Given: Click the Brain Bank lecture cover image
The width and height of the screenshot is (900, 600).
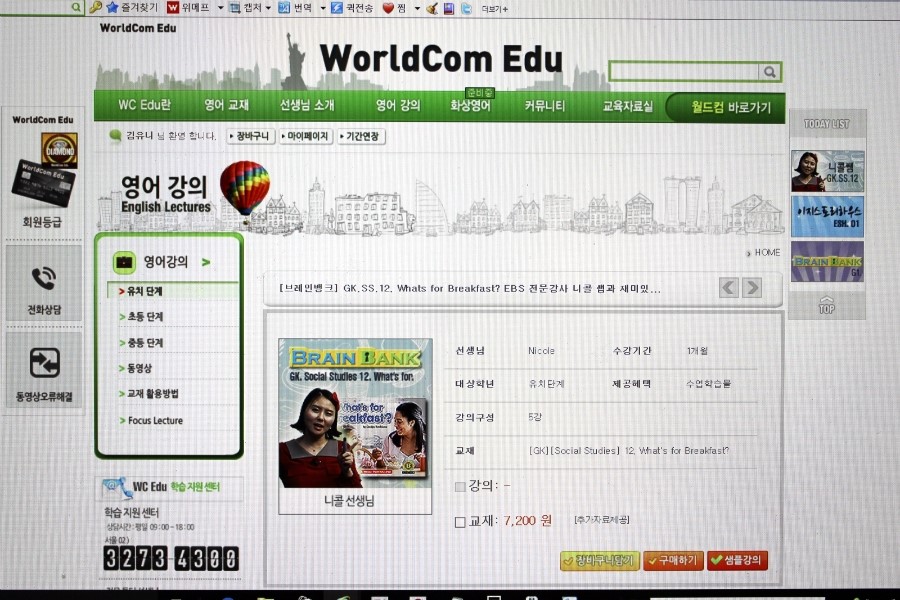Looking at the screenshot, I should point(355,413).
